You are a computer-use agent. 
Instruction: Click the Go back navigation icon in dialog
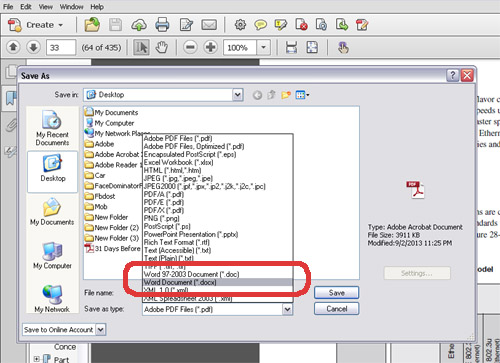257,95
